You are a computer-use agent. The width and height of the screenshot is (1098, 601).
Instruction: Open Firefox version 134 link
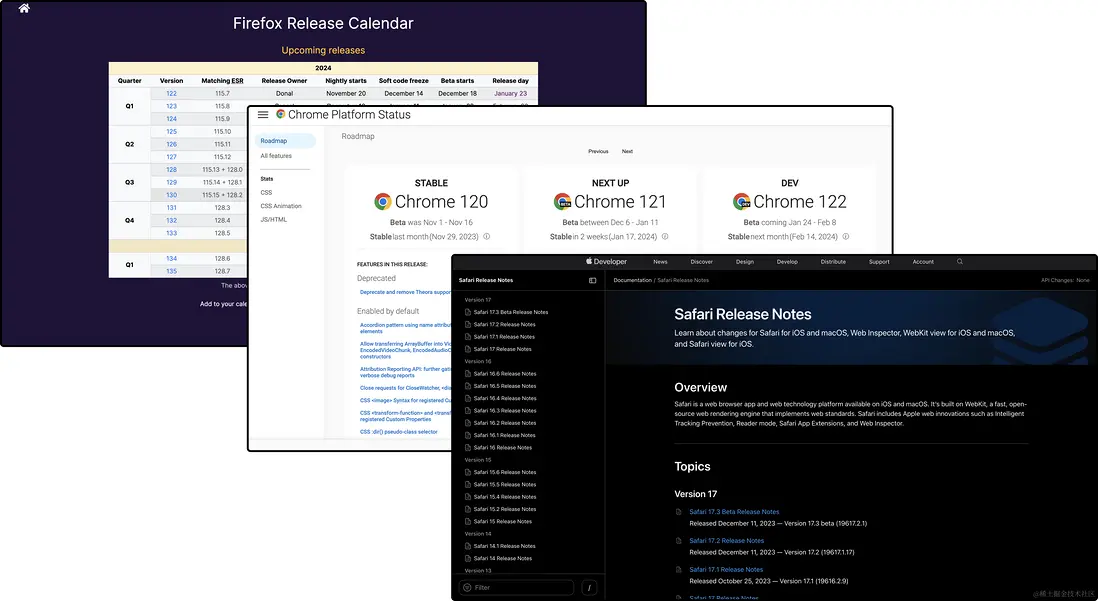172,258
